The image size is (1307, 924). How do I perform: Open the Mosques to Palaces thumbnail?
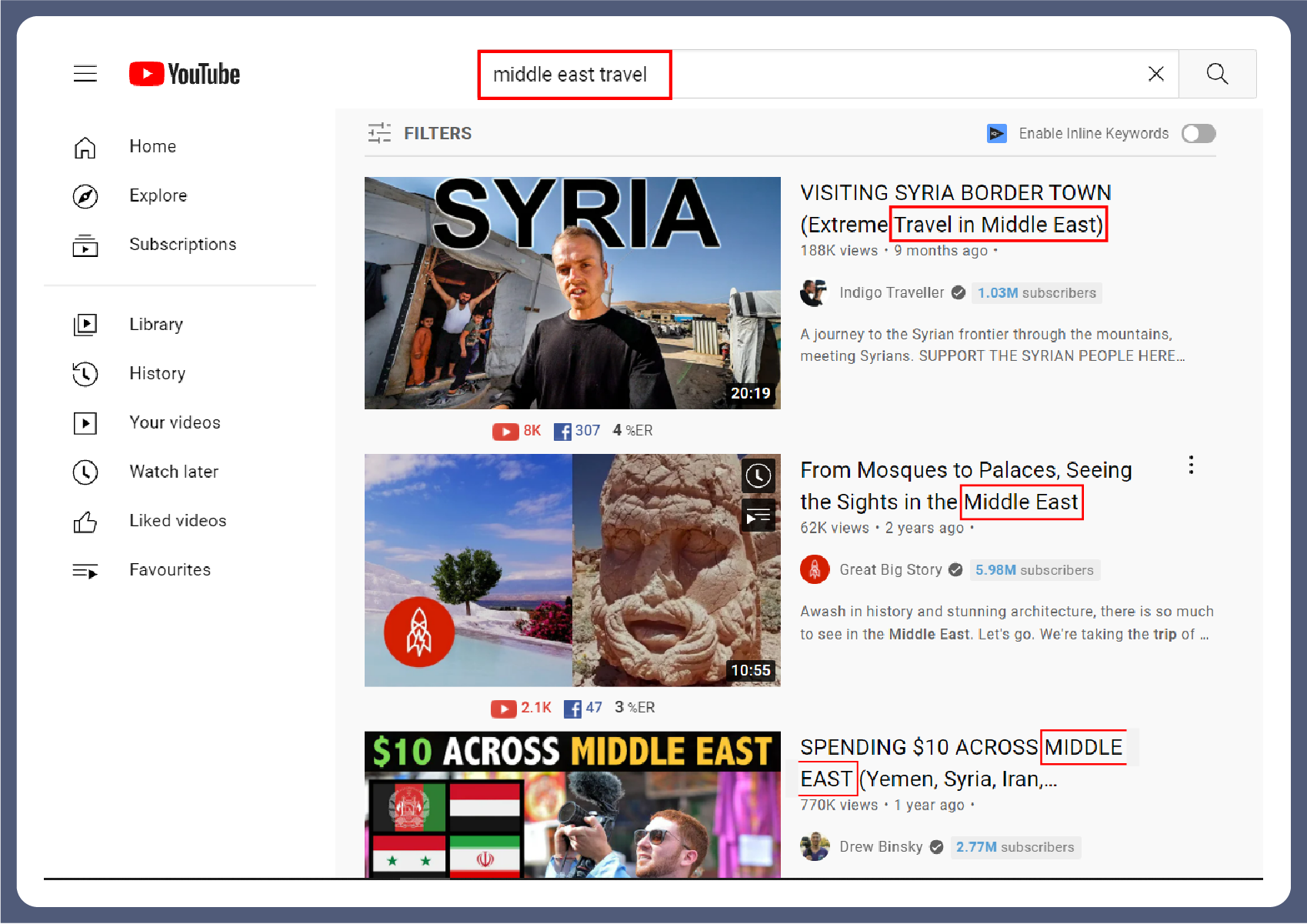click(x=572, y=570)
